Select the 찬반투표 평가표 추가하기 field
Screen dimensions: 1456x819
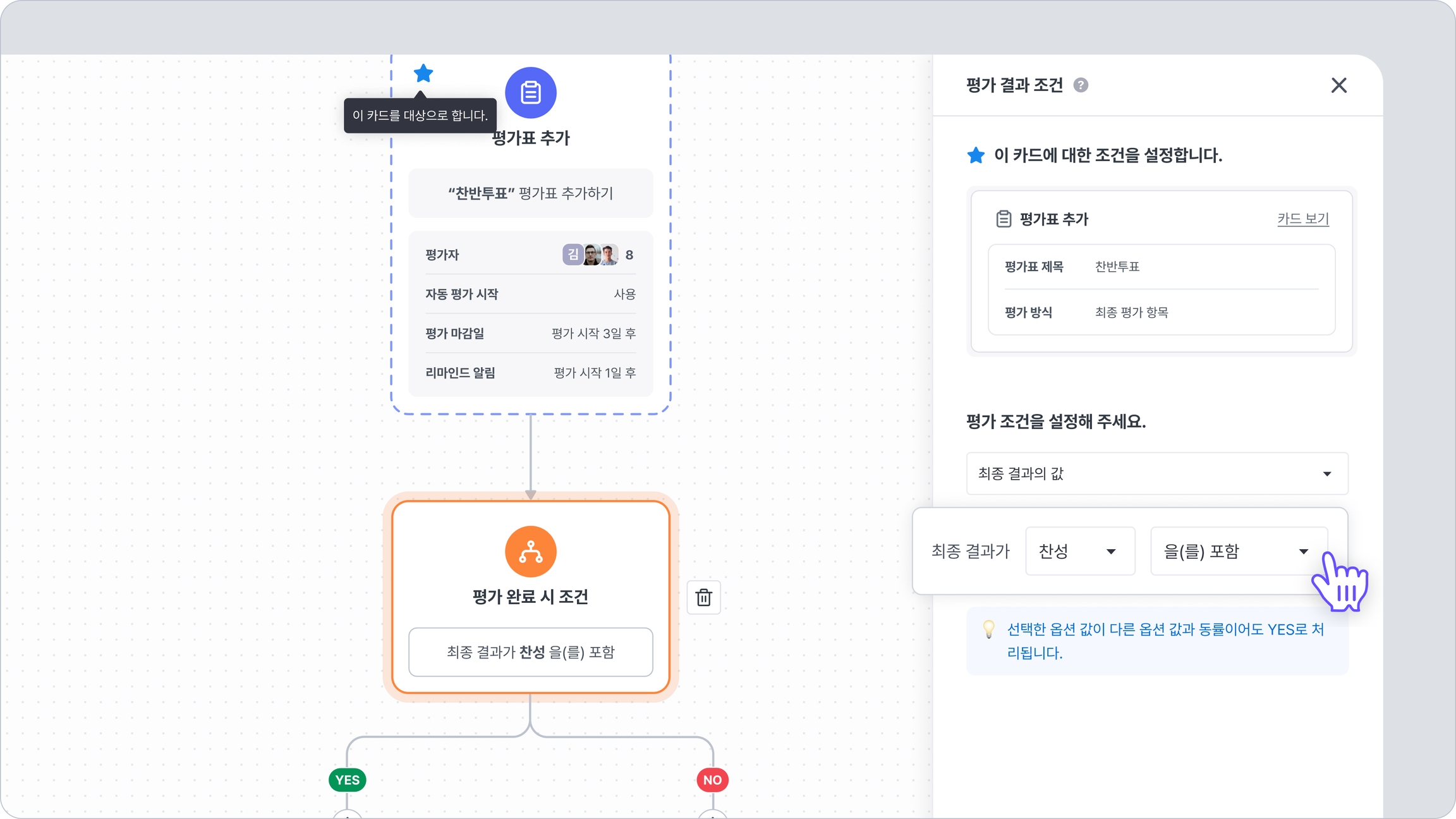point(530,193)
